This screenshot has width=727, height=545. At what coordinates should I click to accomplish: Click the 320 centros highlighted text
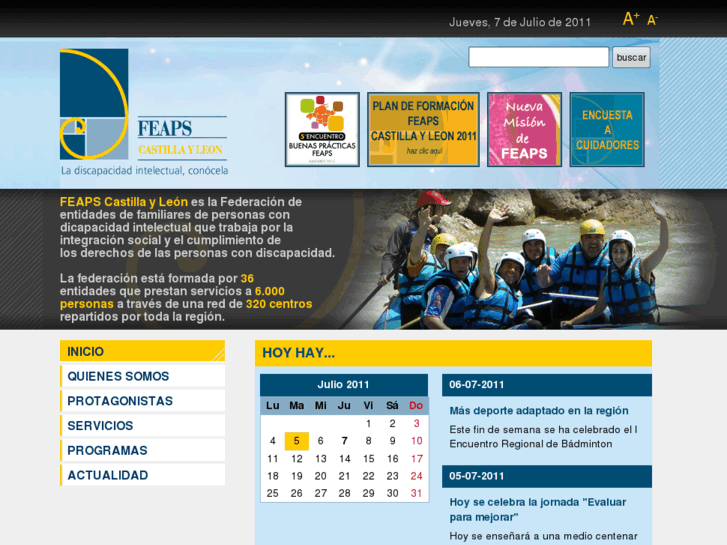tap(279, 304)
